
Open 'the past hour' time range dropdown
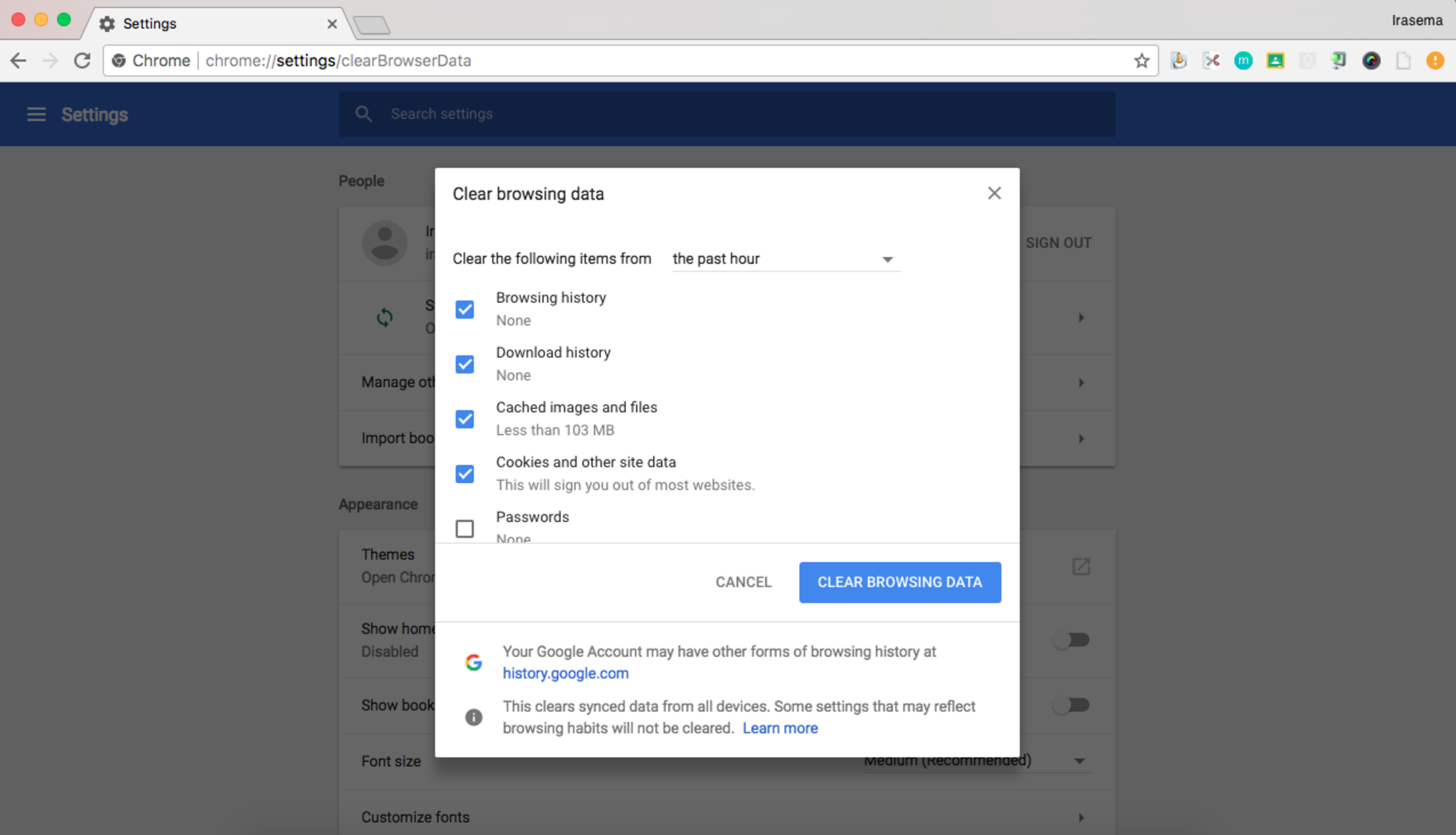click(785, 259)
